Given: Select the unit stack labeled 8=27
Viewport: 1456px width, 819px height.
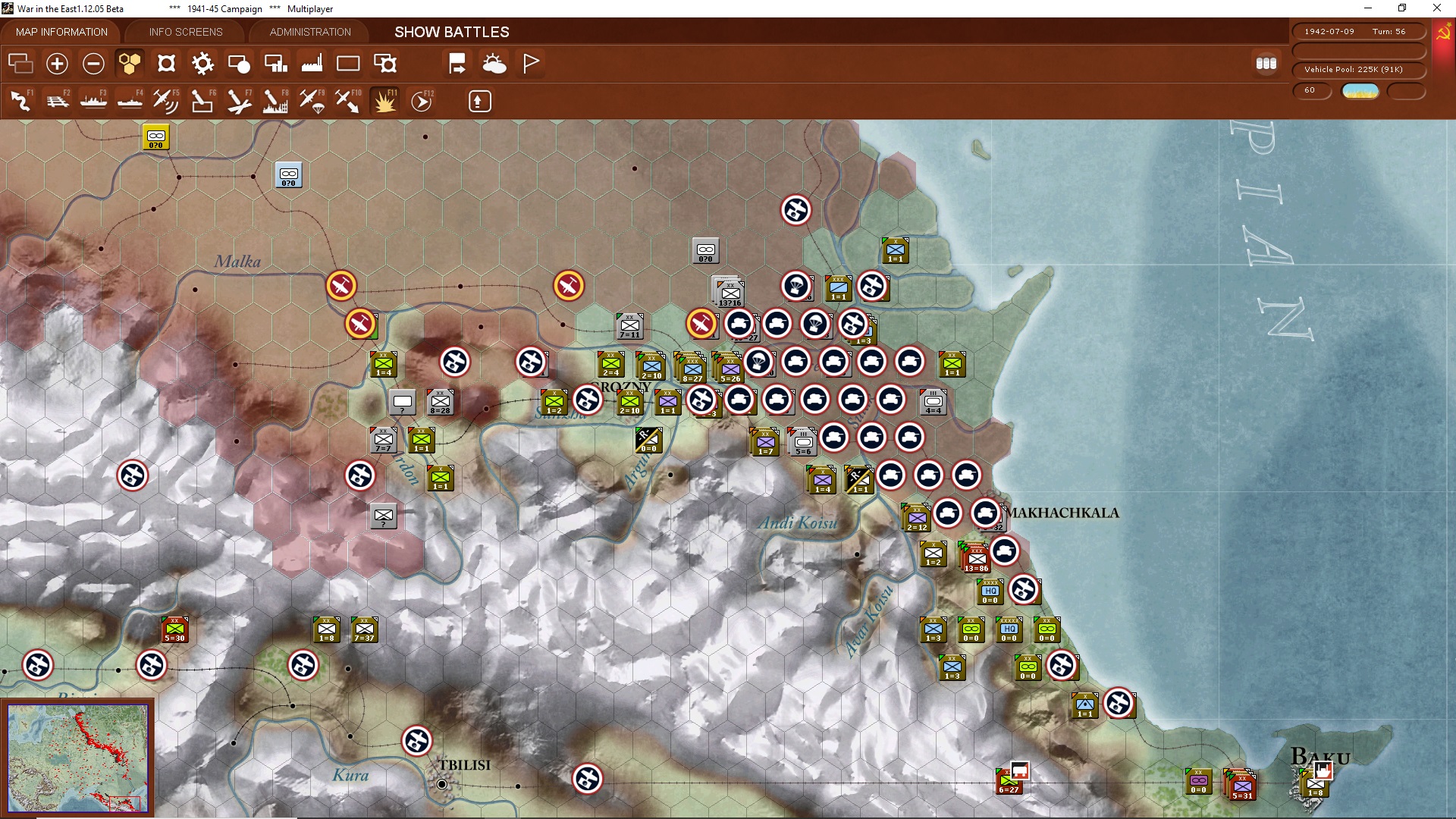Looking at the screenshot, I should (690, 368).
